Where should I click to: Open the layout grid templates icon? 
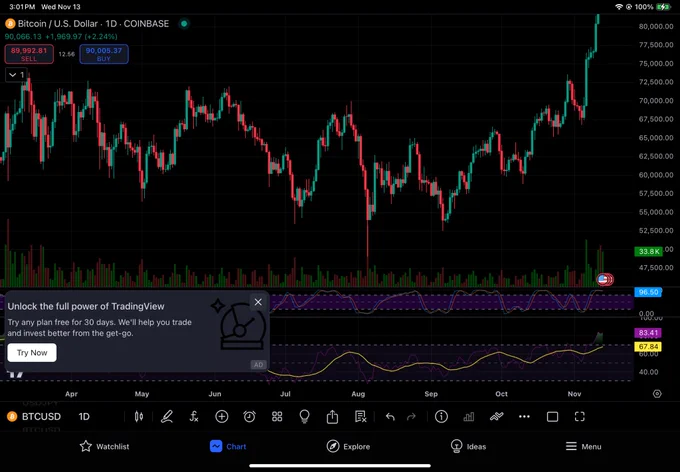tap(277, 417)
